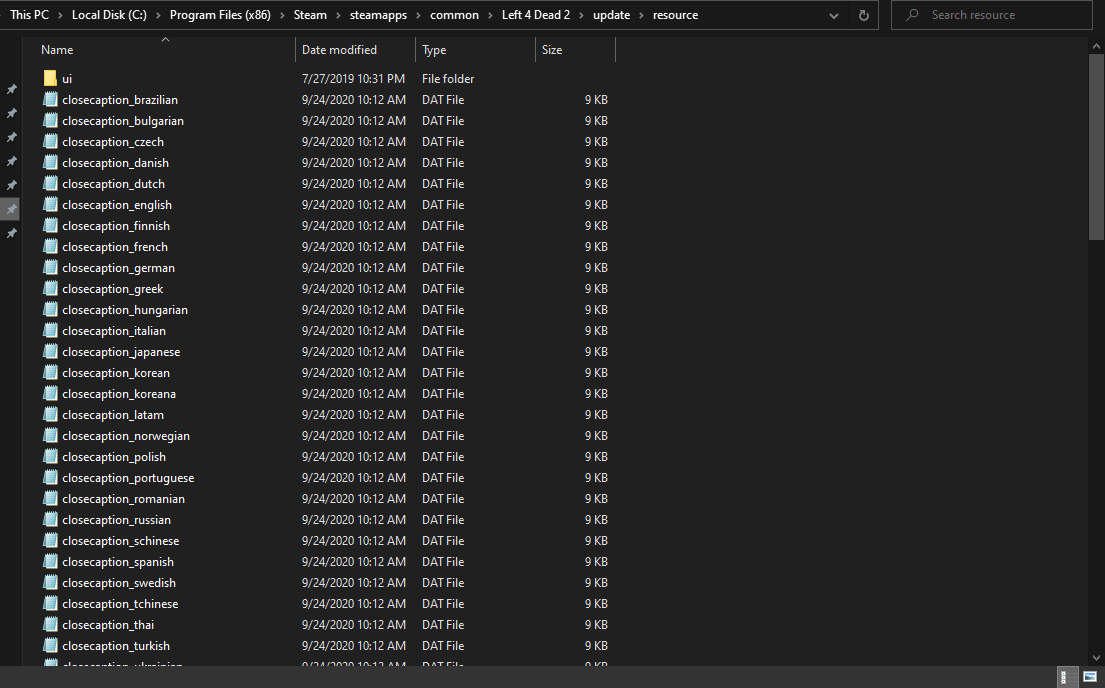The image size is (1105, 688).
Task: Select closecaption_turkish file name
Action: [x=116, y=646]
